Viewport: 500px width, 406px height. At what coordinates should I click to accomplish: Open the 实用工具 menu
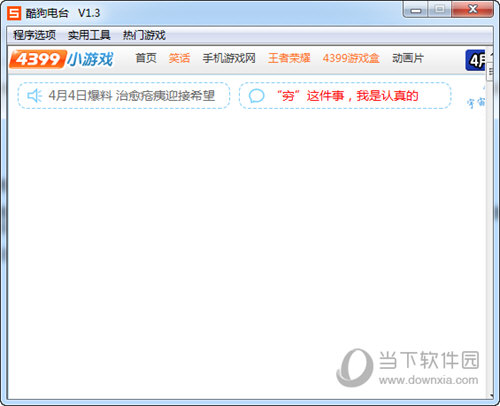point(89,35)
